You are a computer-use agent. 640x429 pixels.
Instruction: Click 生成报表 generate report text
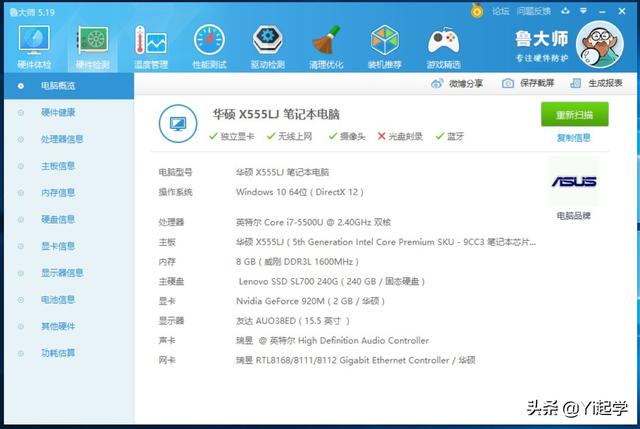(605, 83)
